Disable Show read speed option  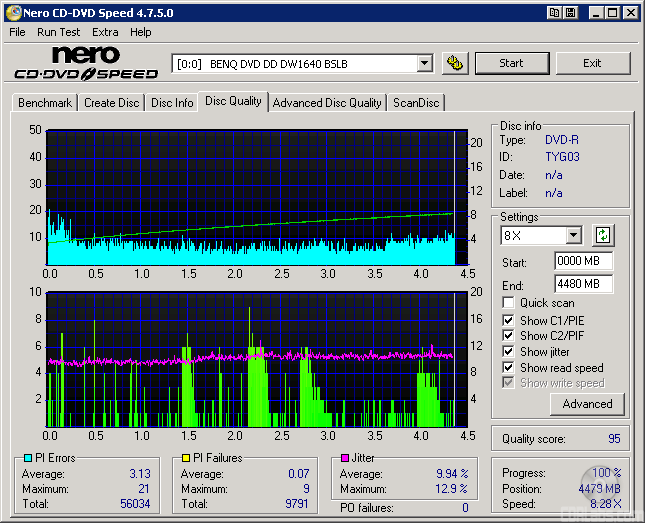509,367
